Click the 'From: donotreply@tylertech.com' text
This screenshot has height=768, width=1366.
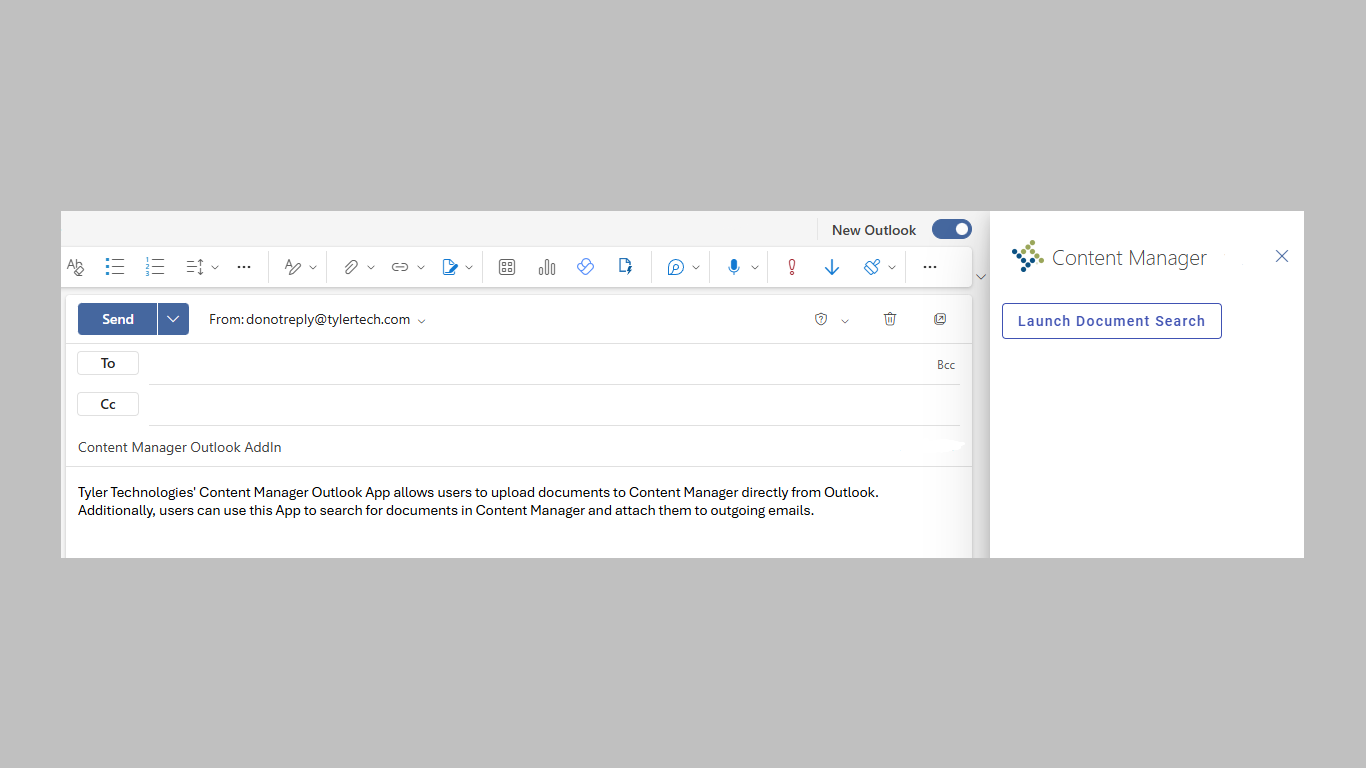tap(310, 319)
